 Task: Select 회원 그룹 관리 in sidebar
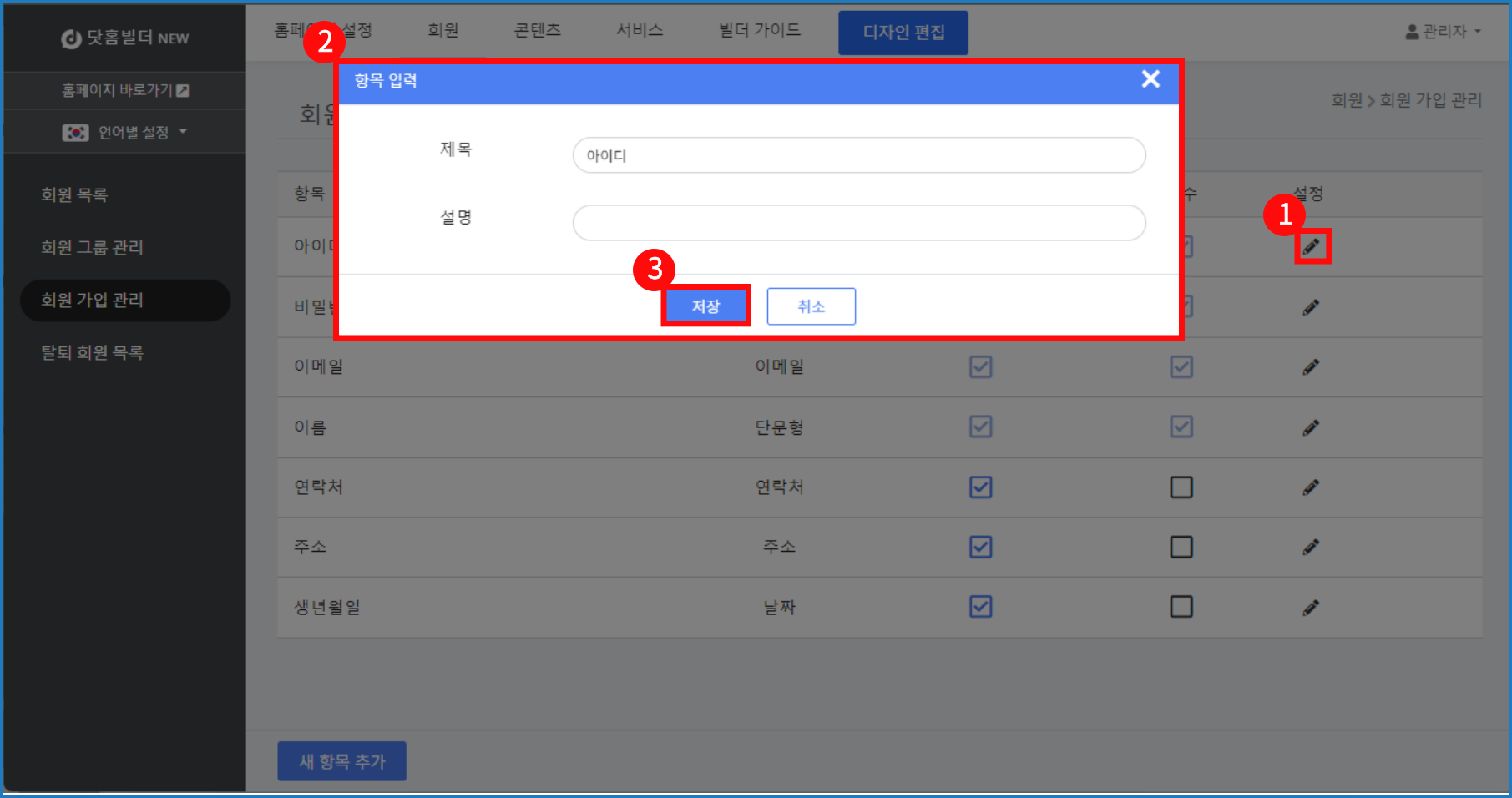click(92, 248)
